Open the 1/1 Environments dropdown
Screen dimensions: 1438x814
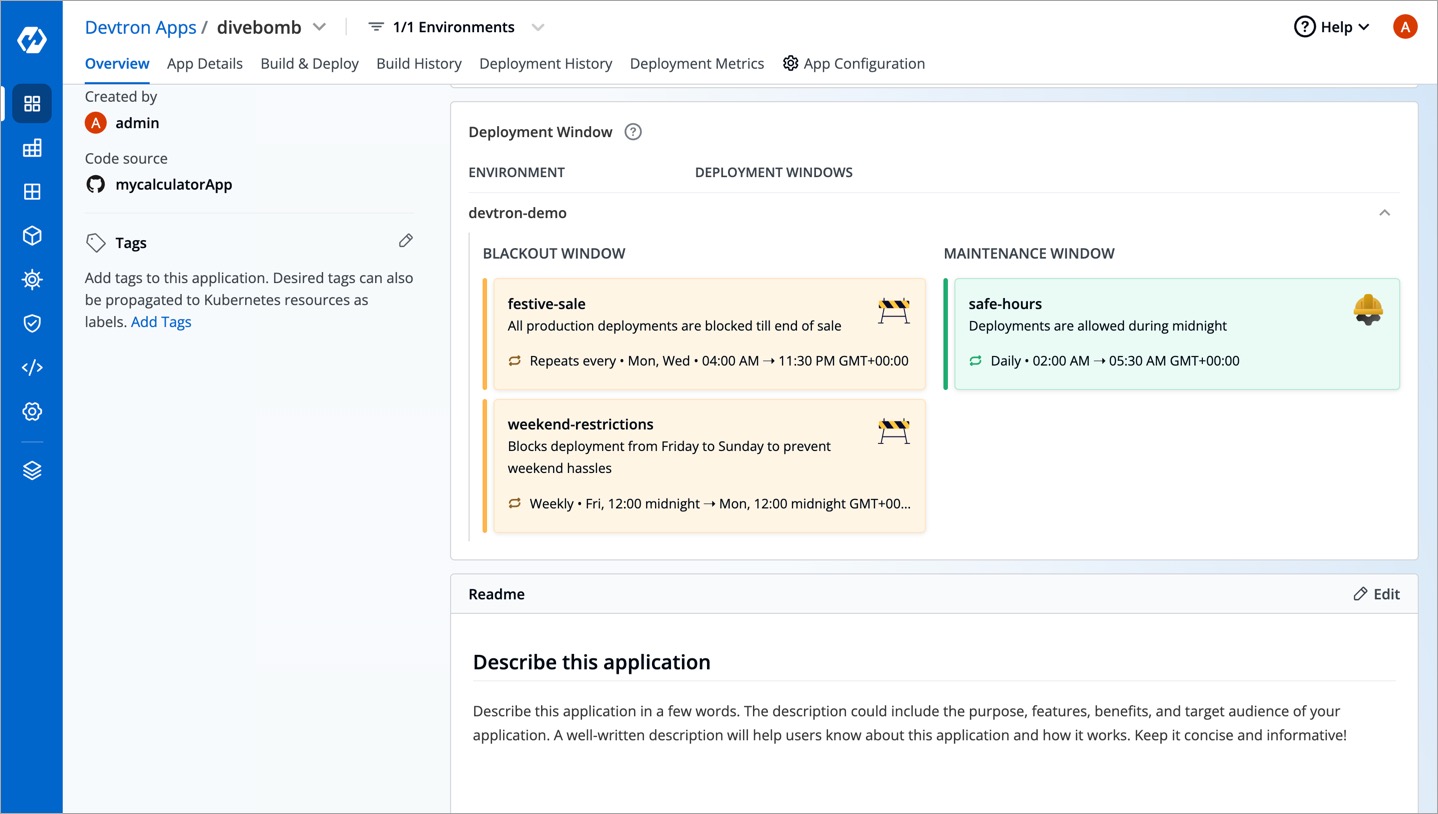[x=538, y=27]
